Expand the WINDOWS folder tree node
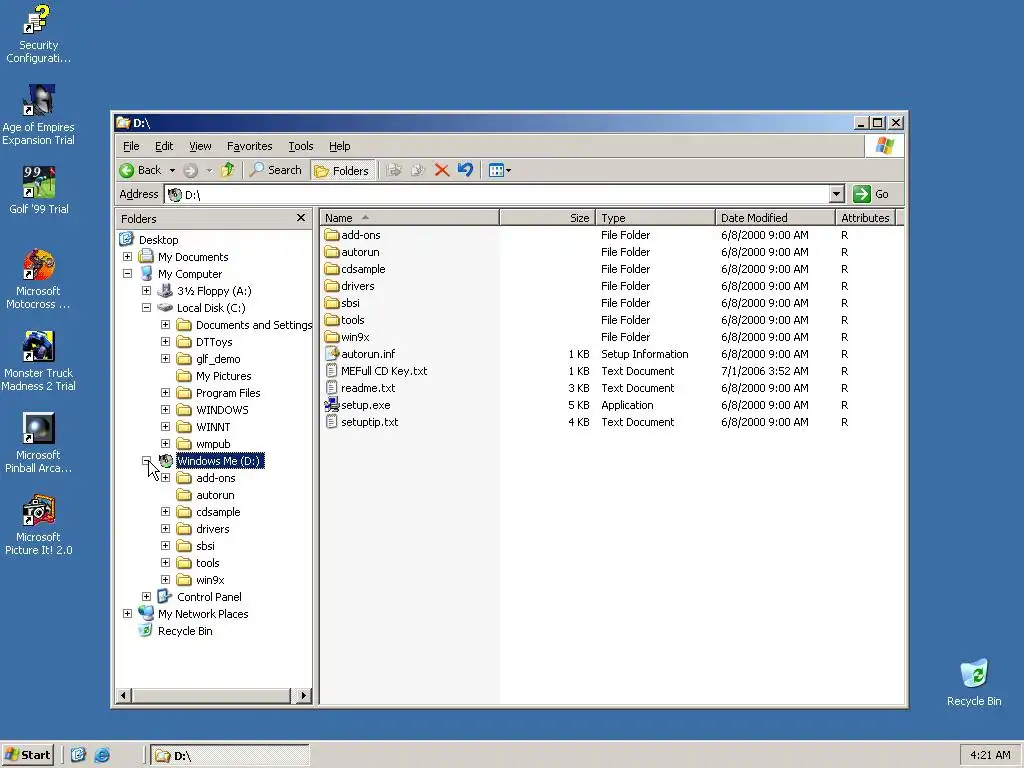This screenshot has width=1024, height=768. coord(165,409)
